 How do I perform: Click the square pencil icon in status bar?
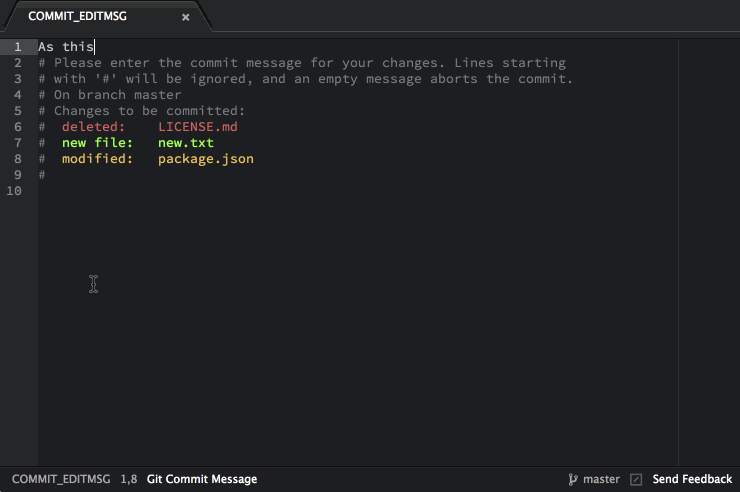click(x=636, y=479)
